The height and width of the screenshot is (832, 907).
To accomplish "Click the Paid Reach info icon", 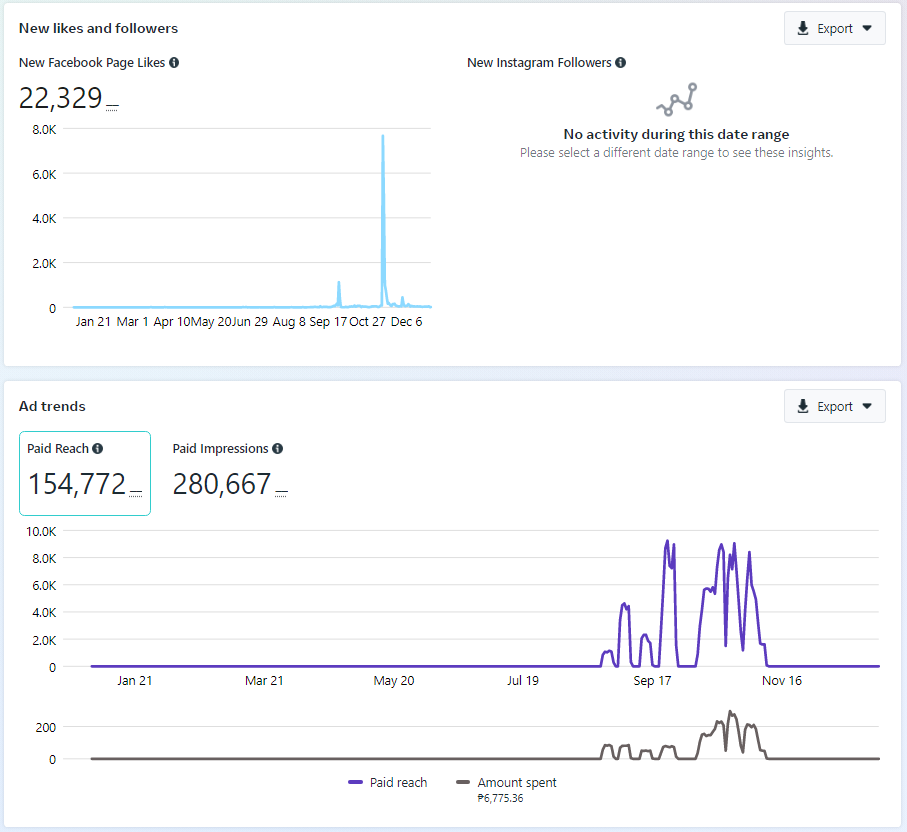I will 98,449.
